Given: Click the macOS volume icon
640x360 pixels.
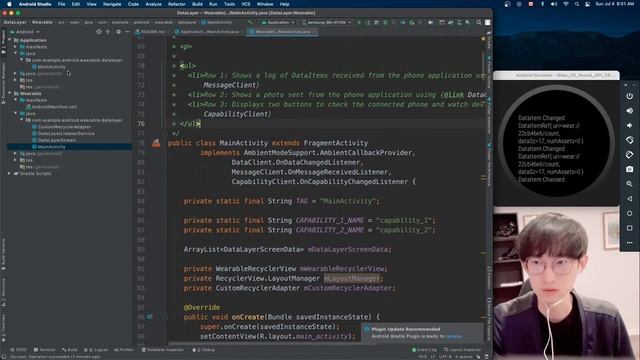Looking at the screenshot, I should point(554,4).
